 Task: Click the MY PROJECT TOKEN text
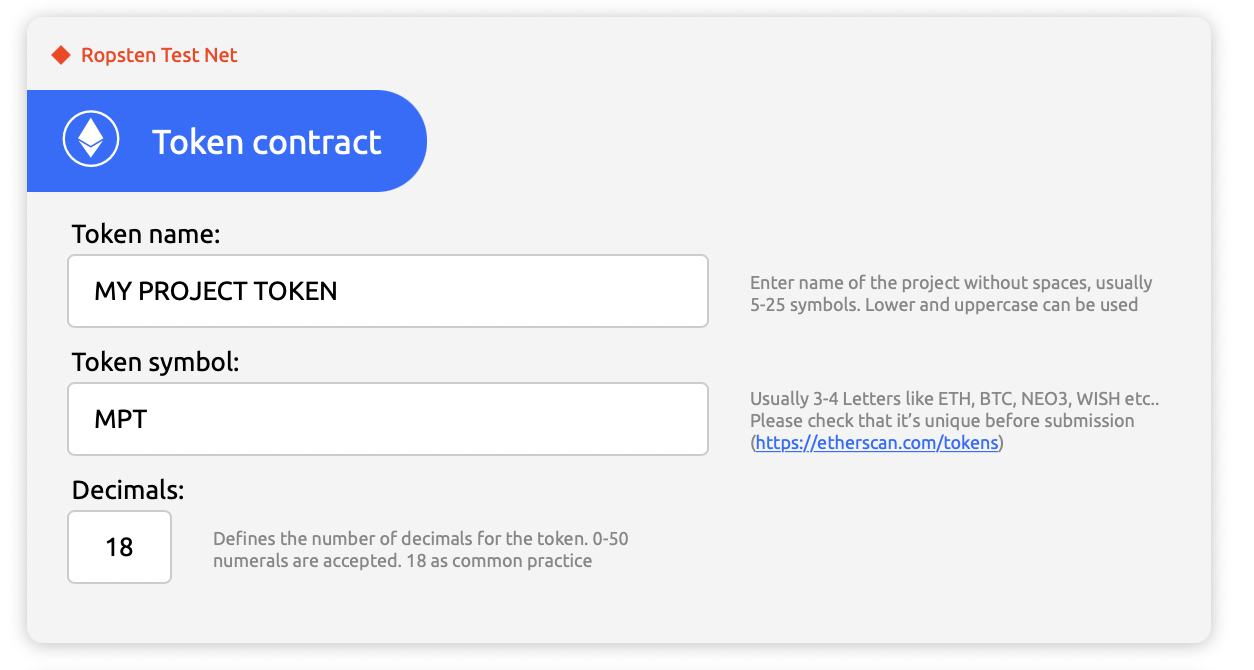click(x=216, y=291)
